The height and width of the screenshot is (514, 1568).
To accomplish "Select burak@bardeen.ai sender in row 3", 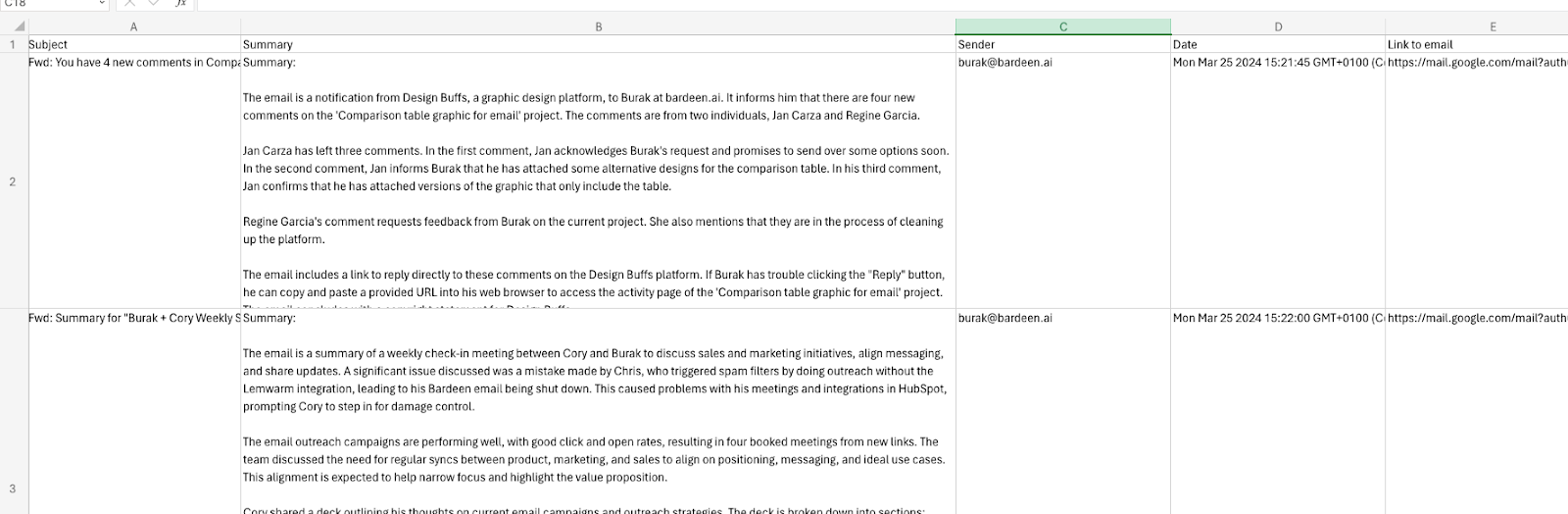I will 1063,412.
